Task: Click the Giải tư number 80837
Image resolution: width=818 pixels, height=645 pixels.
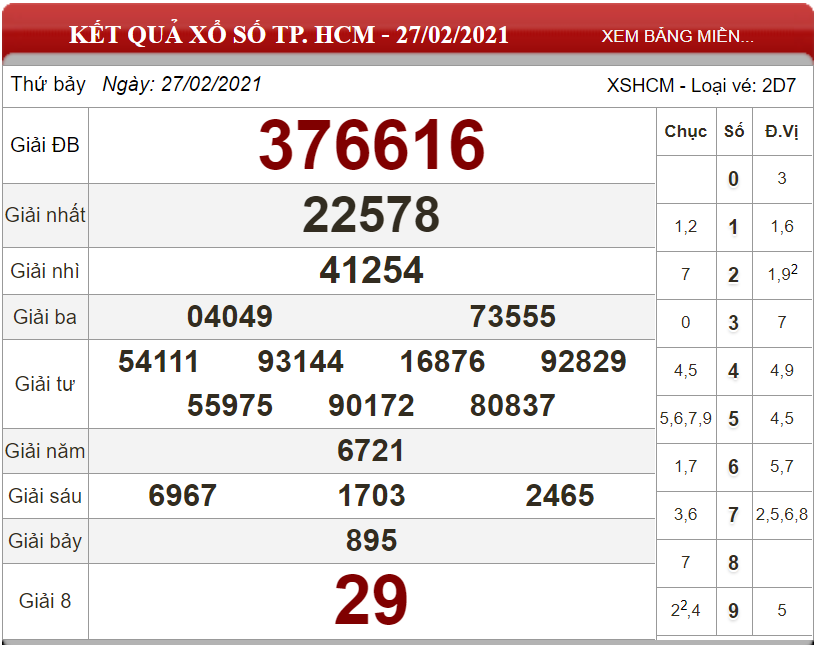Action: click(x=513, y=405)
